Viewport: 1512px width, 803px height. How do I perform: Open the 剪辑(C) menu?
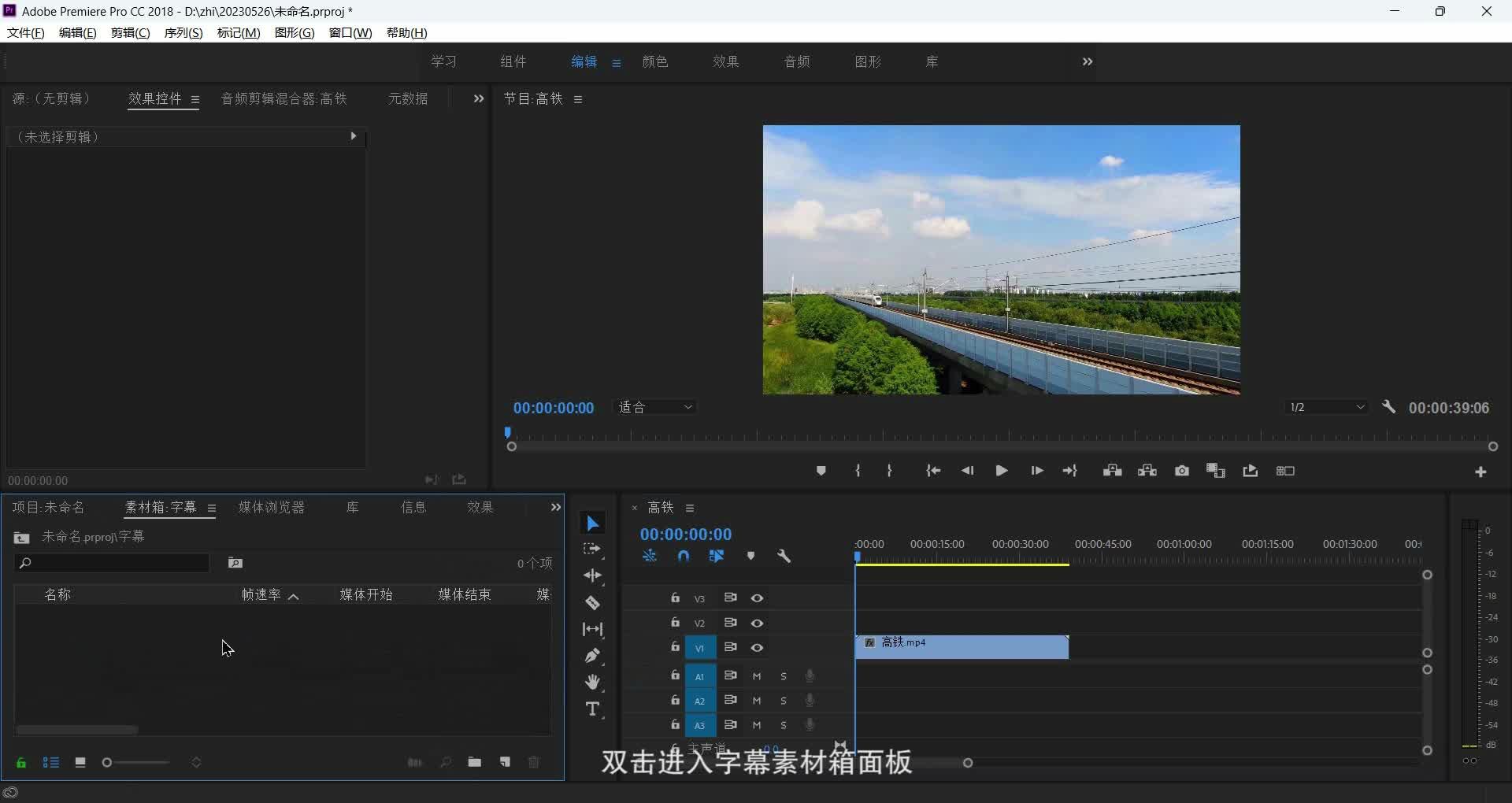pyautogui.click(x=131, y=32)
